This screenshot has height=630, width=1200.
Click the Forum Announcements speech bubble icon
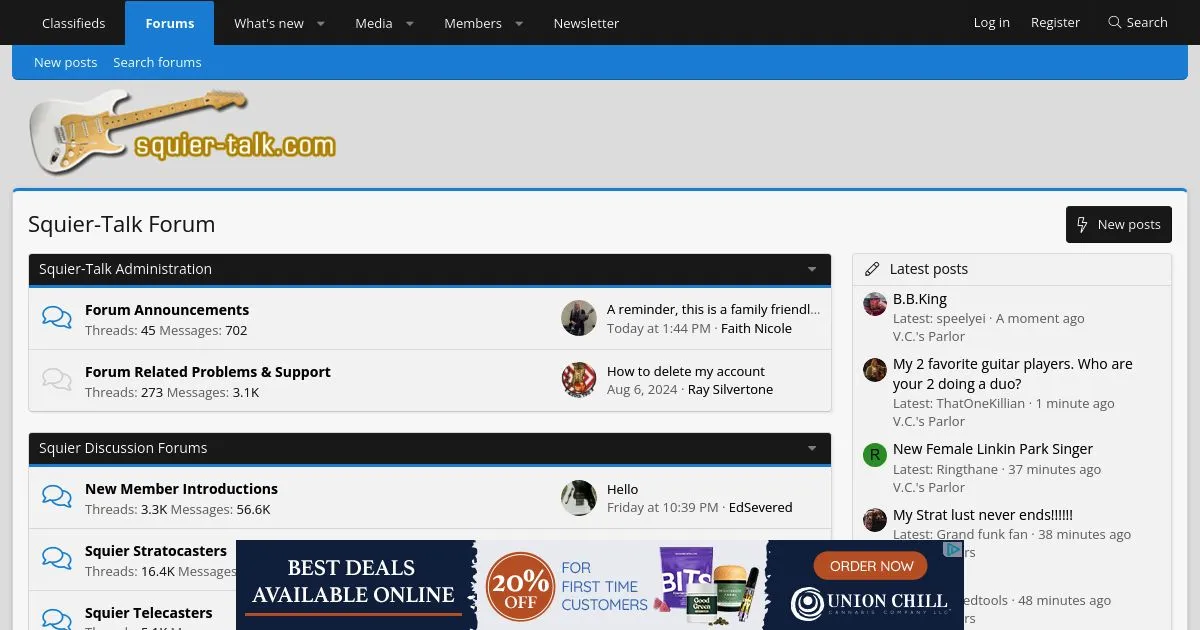tap(57, 319)
